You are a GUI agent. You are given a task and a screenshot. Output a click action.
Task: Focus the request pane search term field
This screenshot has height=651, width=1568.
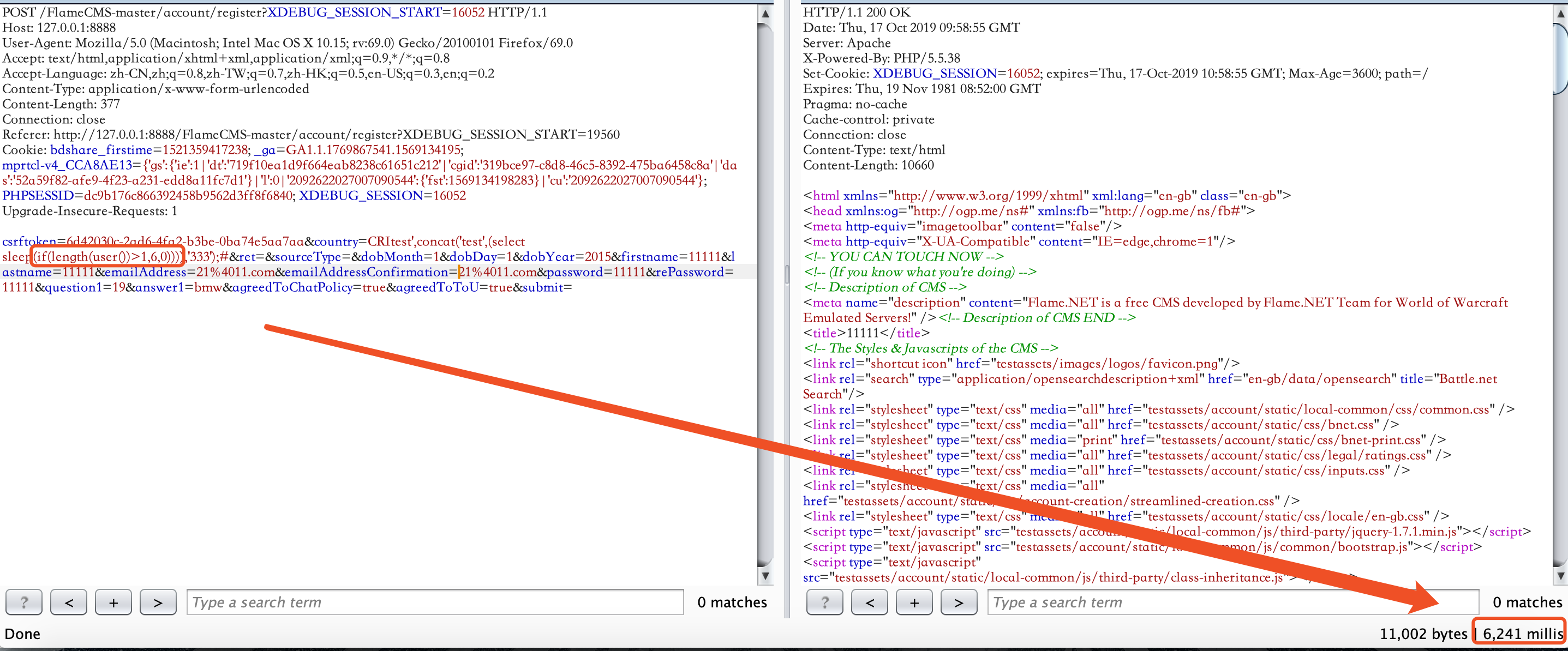pos(435,602)
